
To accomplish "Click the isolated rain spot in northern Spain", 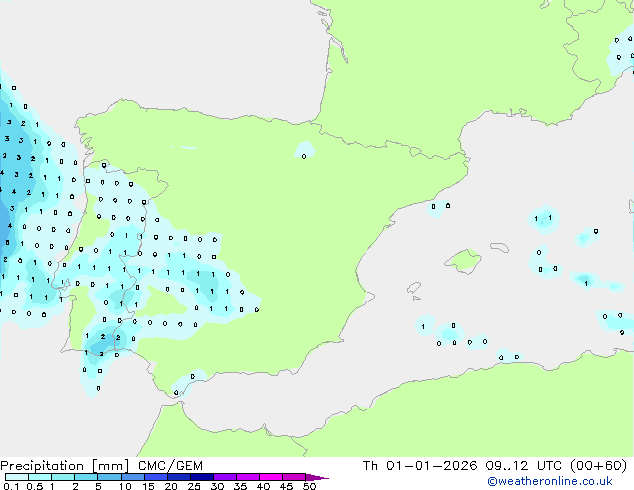I will tap(304, 151).
